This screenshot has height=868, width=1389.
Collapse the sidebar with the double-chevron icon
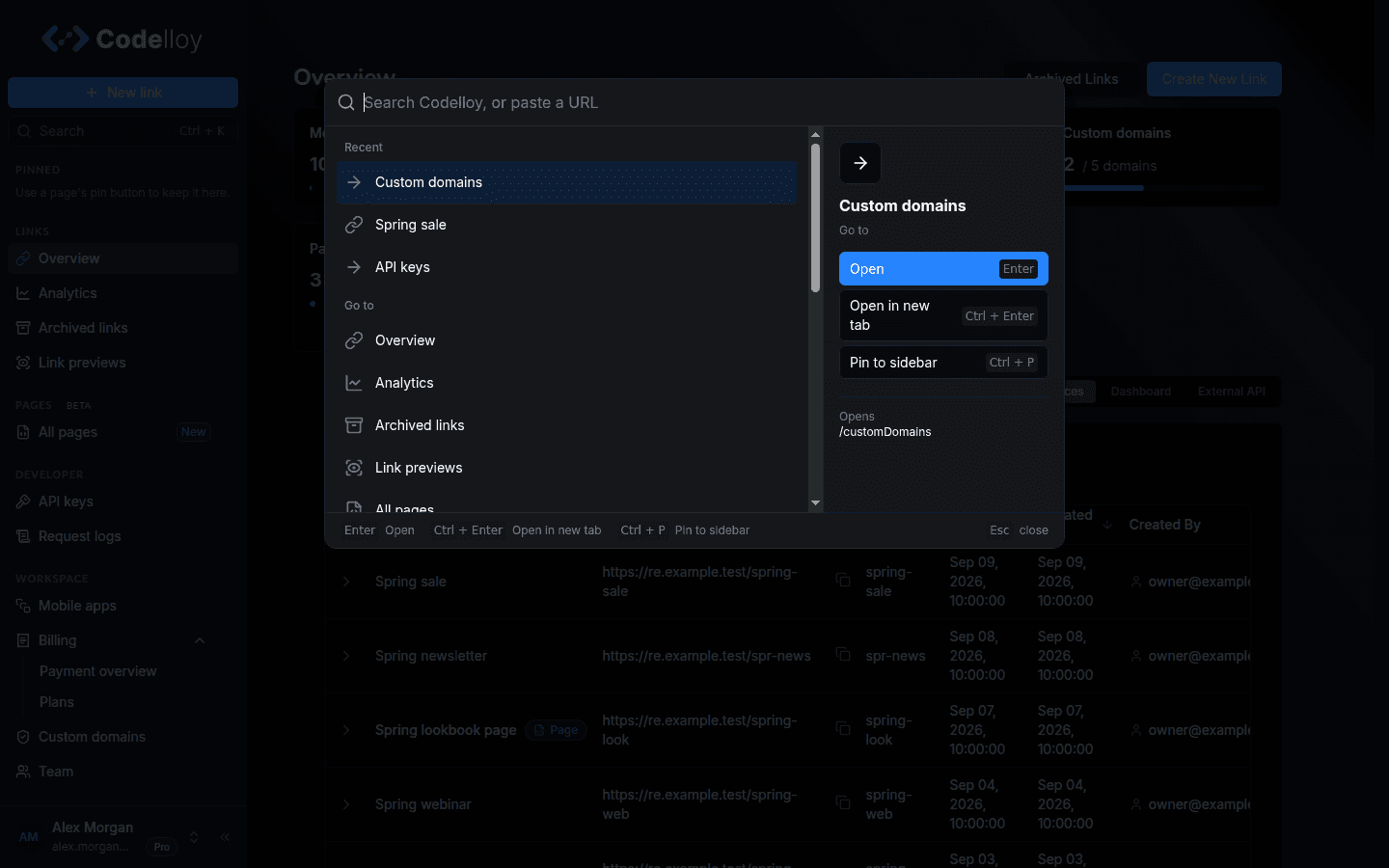pyautogui.click(x=225, y=837)
